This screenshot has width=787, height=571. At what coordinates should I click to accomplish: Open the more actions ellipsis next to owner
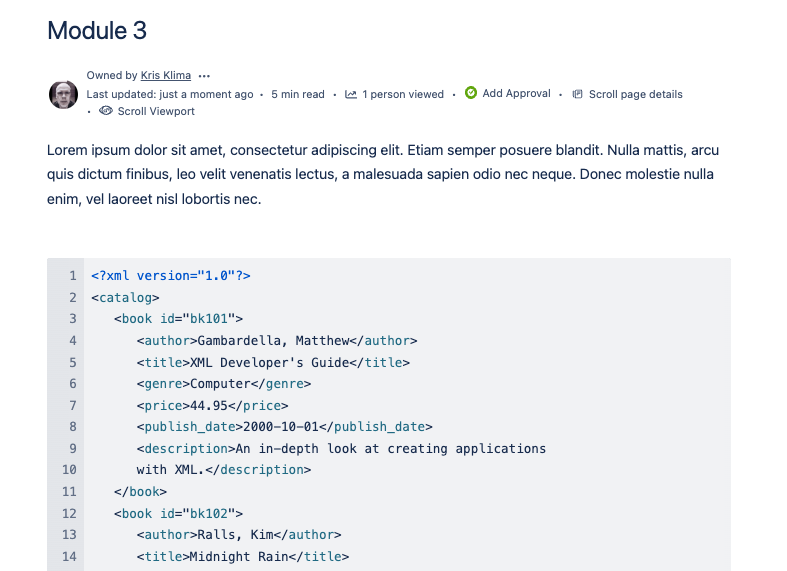(x=204, y=76)
